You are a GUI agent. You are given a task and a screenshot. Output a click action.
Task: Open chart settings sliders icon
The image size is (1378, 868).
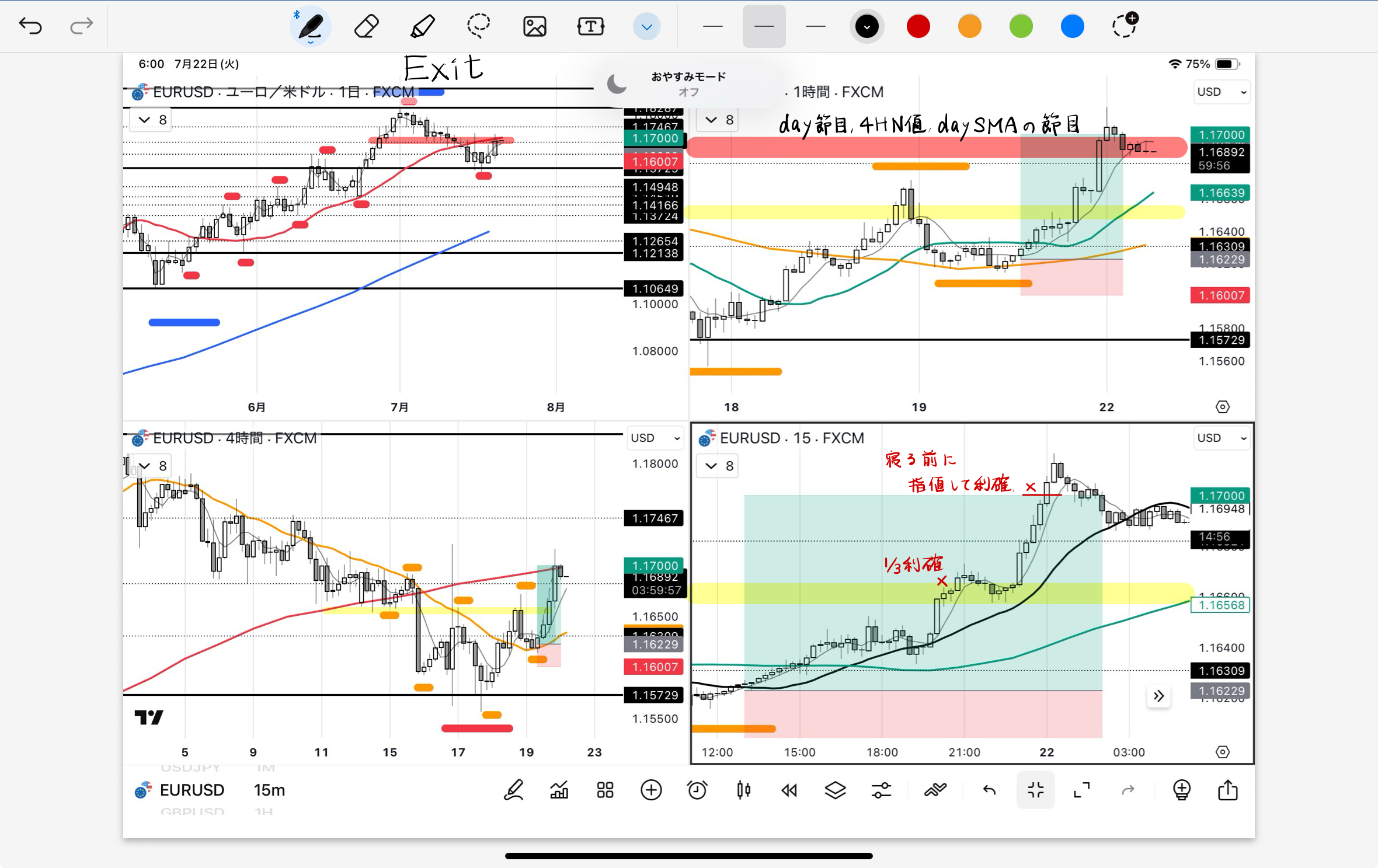tap(881, 790)
